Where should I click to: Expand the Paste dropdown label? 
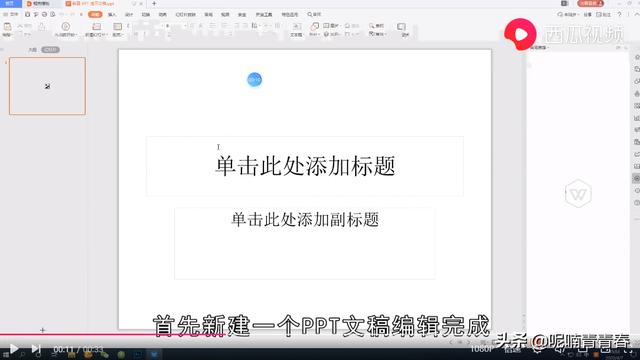(7, 35)
